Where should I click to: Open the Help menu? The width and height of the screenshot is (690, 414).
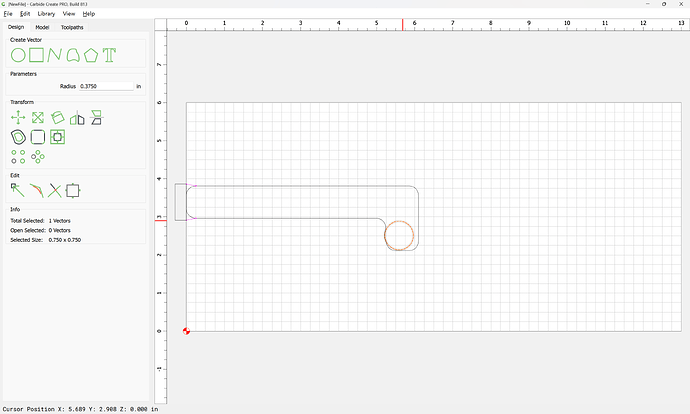coord(88,14)
